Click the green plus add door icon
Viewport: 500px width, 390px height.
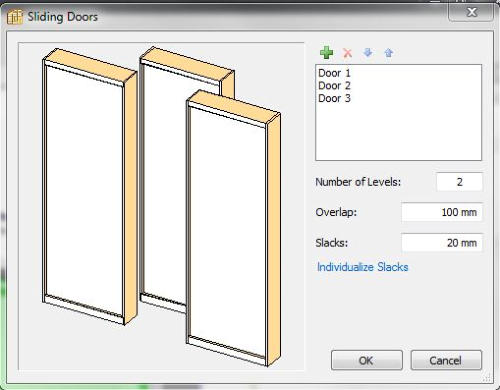coord(326,53)
